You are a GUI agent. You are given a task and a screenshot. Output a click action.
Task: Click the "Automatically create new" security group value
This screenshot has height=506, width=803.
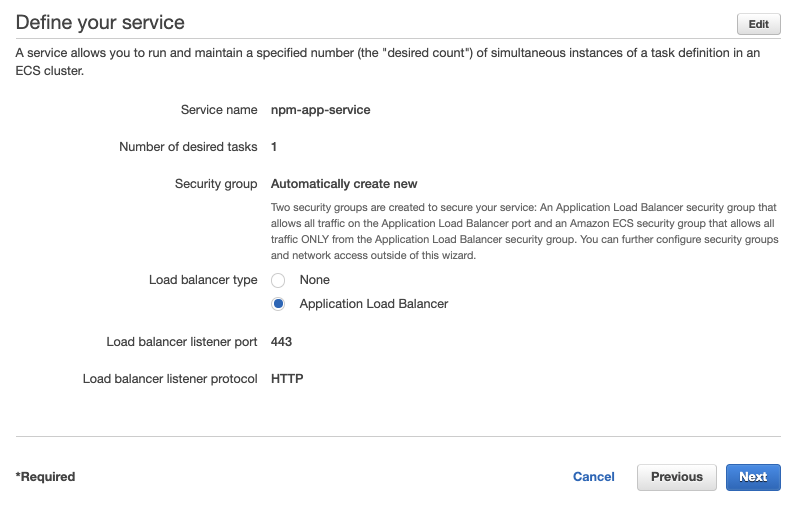[344, 184]
